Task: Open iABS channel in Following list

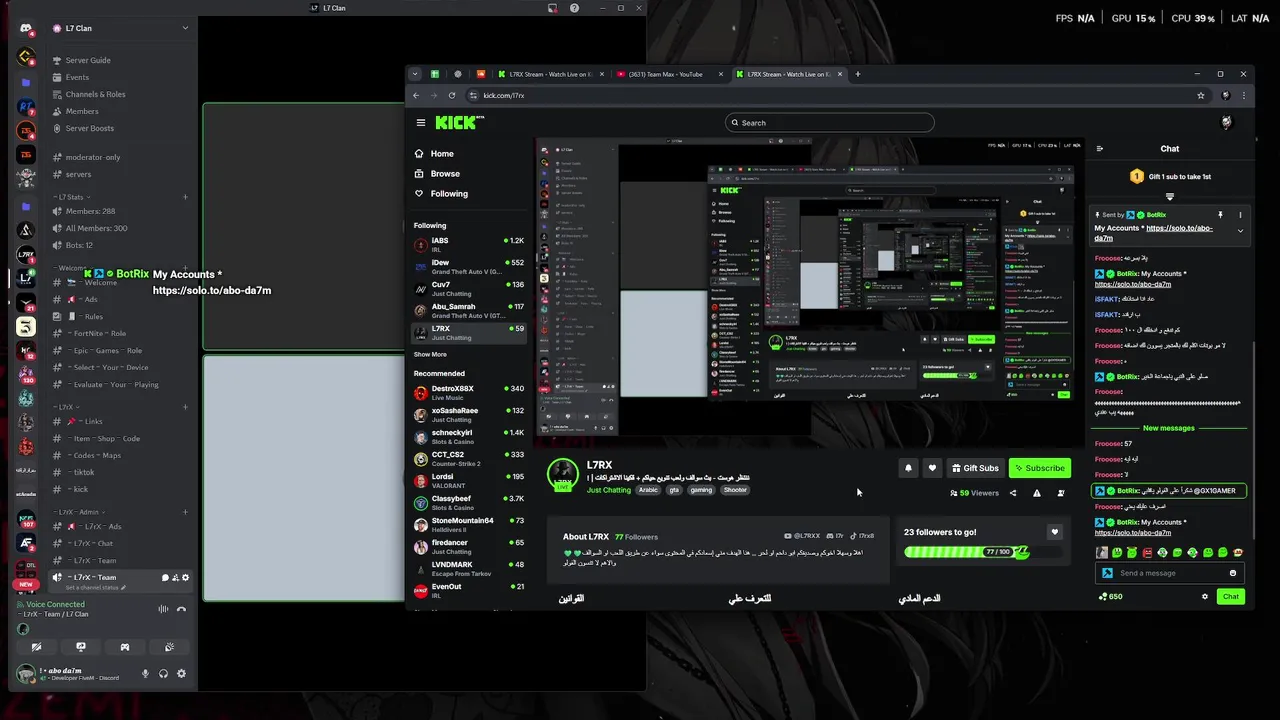Action: pyautogui.click(x=469, y=244)
